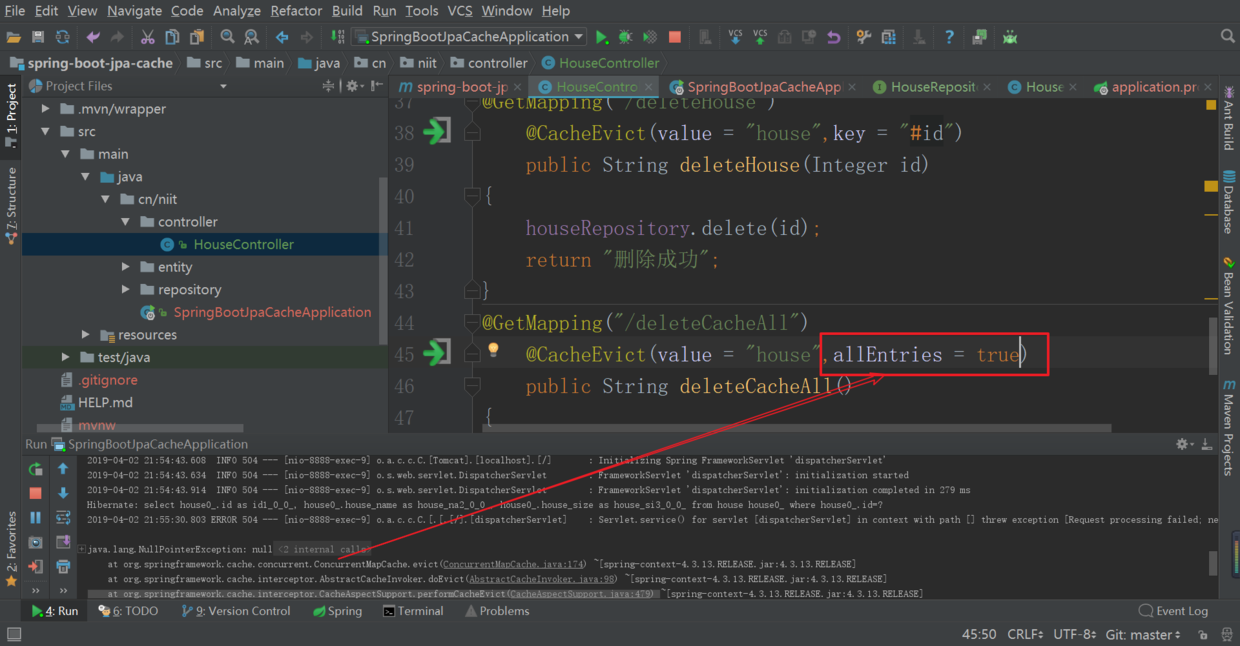Revert changes with the purple rollback arrow

(834, 37)
